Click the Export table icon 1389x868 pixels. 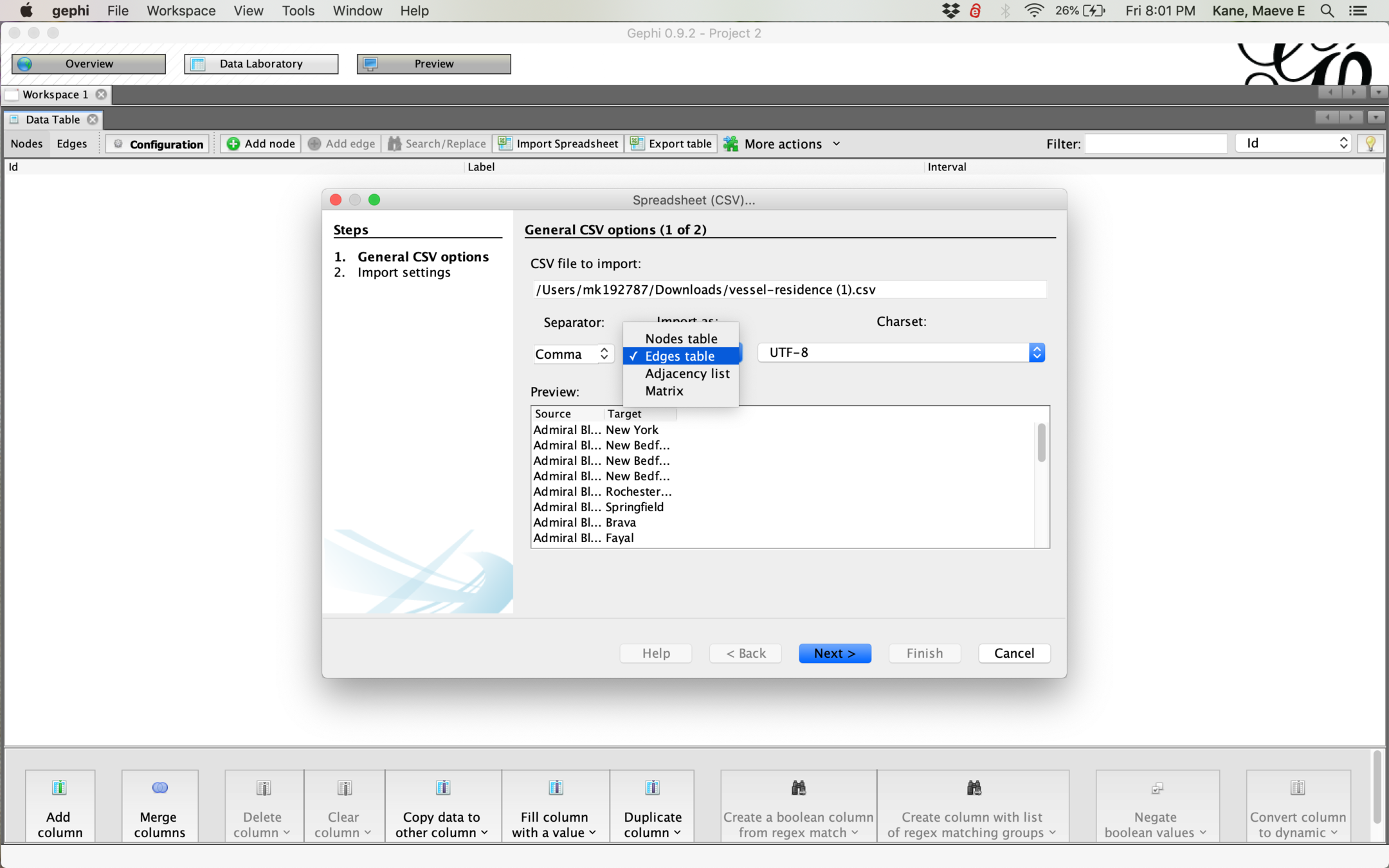pyautogui.click(x=637, y=143)
